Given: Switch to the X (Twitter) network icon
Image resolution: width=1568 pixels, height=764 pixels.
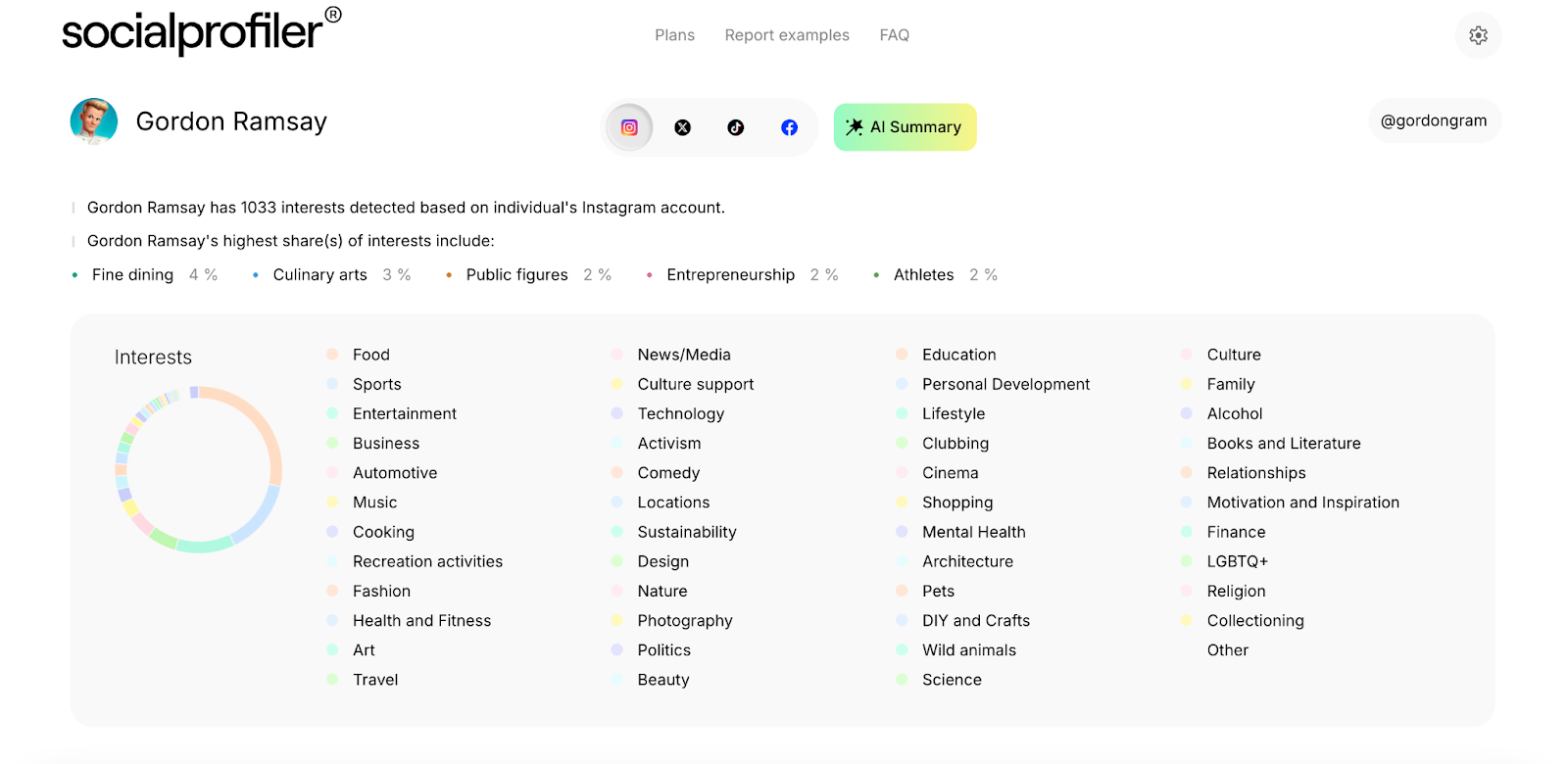Looking at the screenshot, I should 683,127.
